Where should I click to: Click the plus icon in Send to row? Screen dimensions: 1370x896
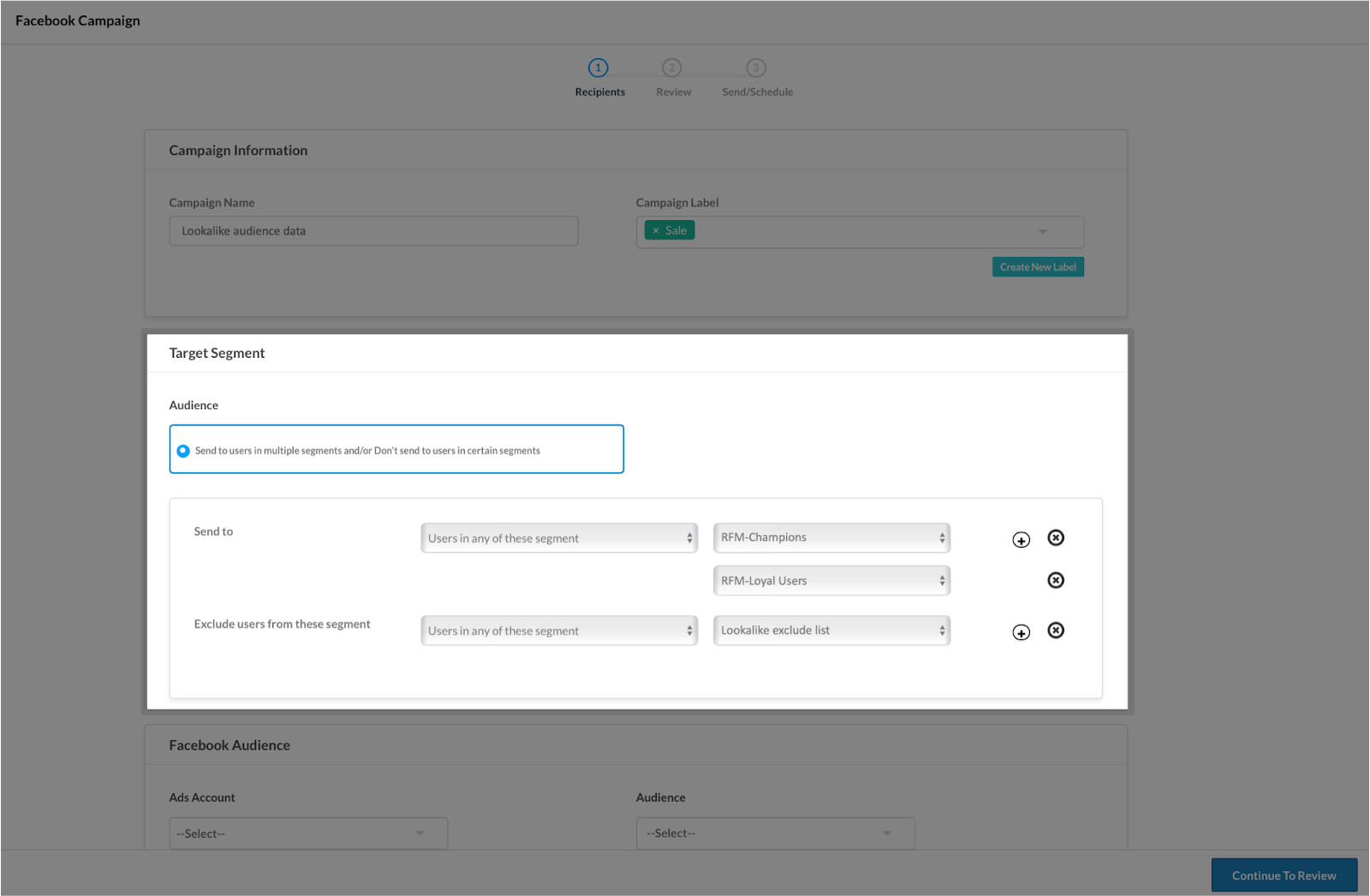coord(1021,540)
